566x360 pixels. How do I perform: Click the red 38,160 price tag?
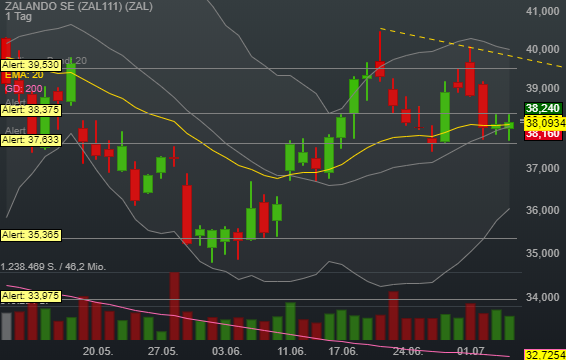(543, 134)
